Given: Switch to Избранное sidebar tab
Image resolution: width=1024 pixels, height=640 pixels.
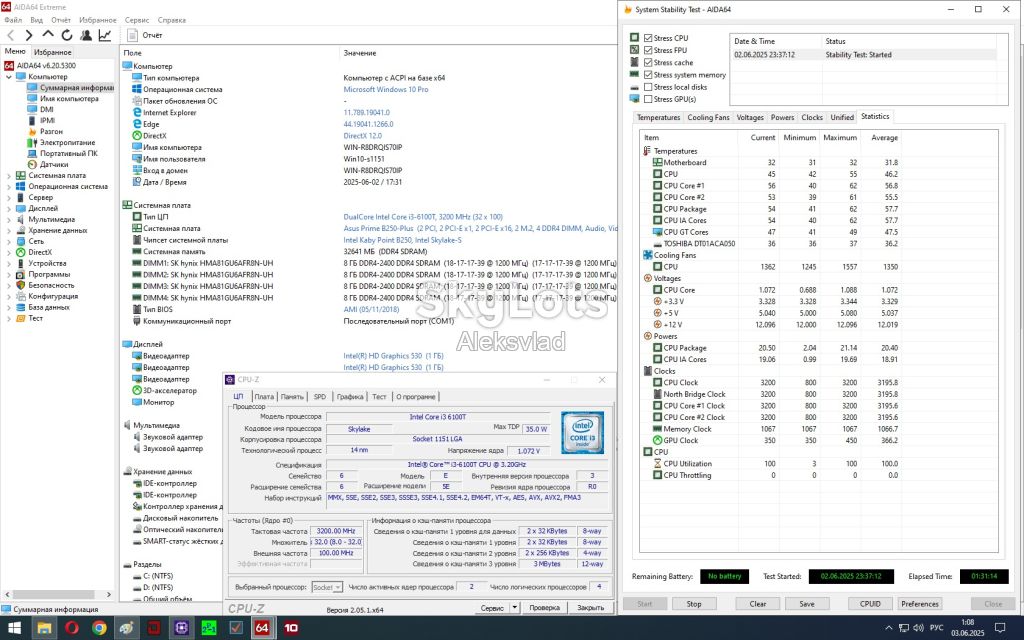Looking at the screenshot, I should (53, 52).
